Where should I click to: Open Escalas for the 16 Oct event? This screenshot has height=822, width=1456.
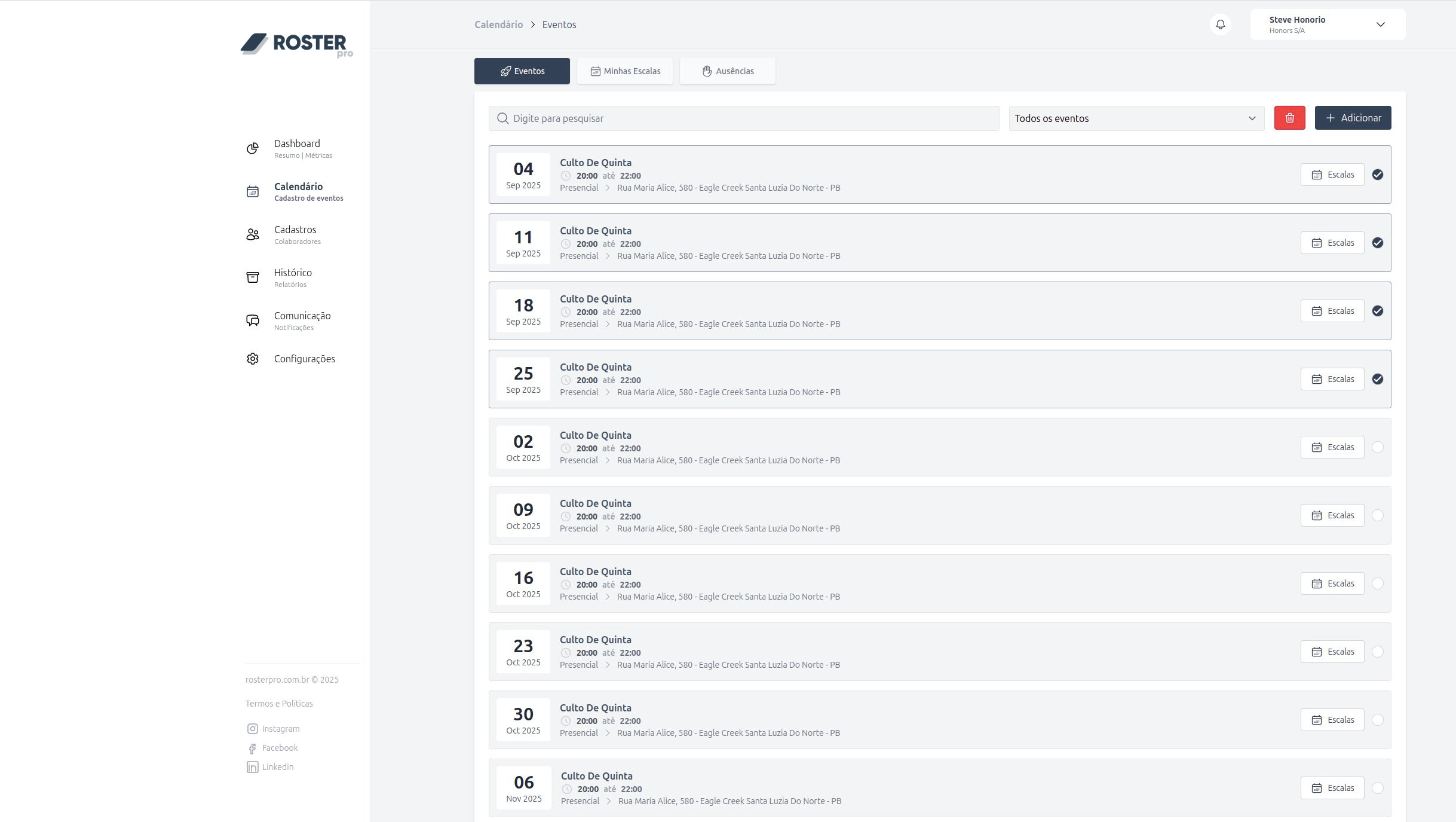[x=1332, y=583]
